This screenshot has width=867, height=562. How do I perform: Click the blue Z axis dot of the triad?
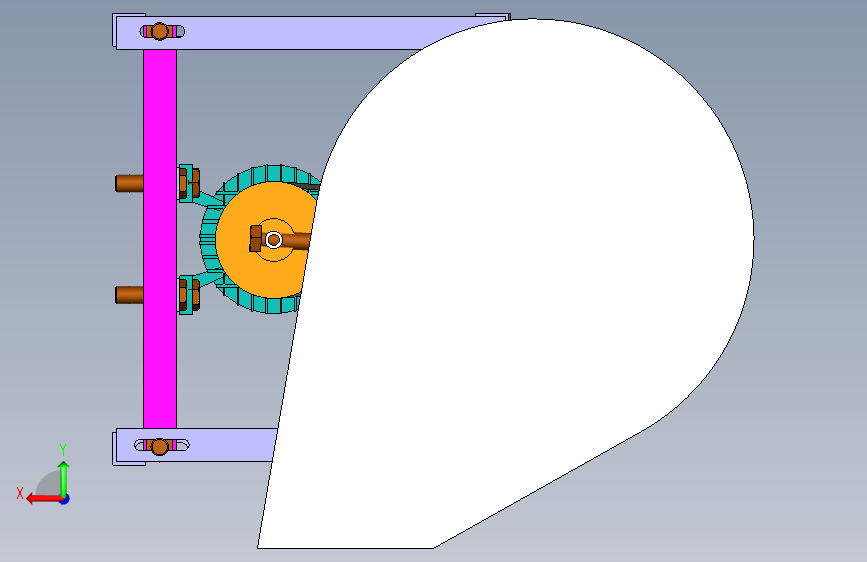pos(65,499)
